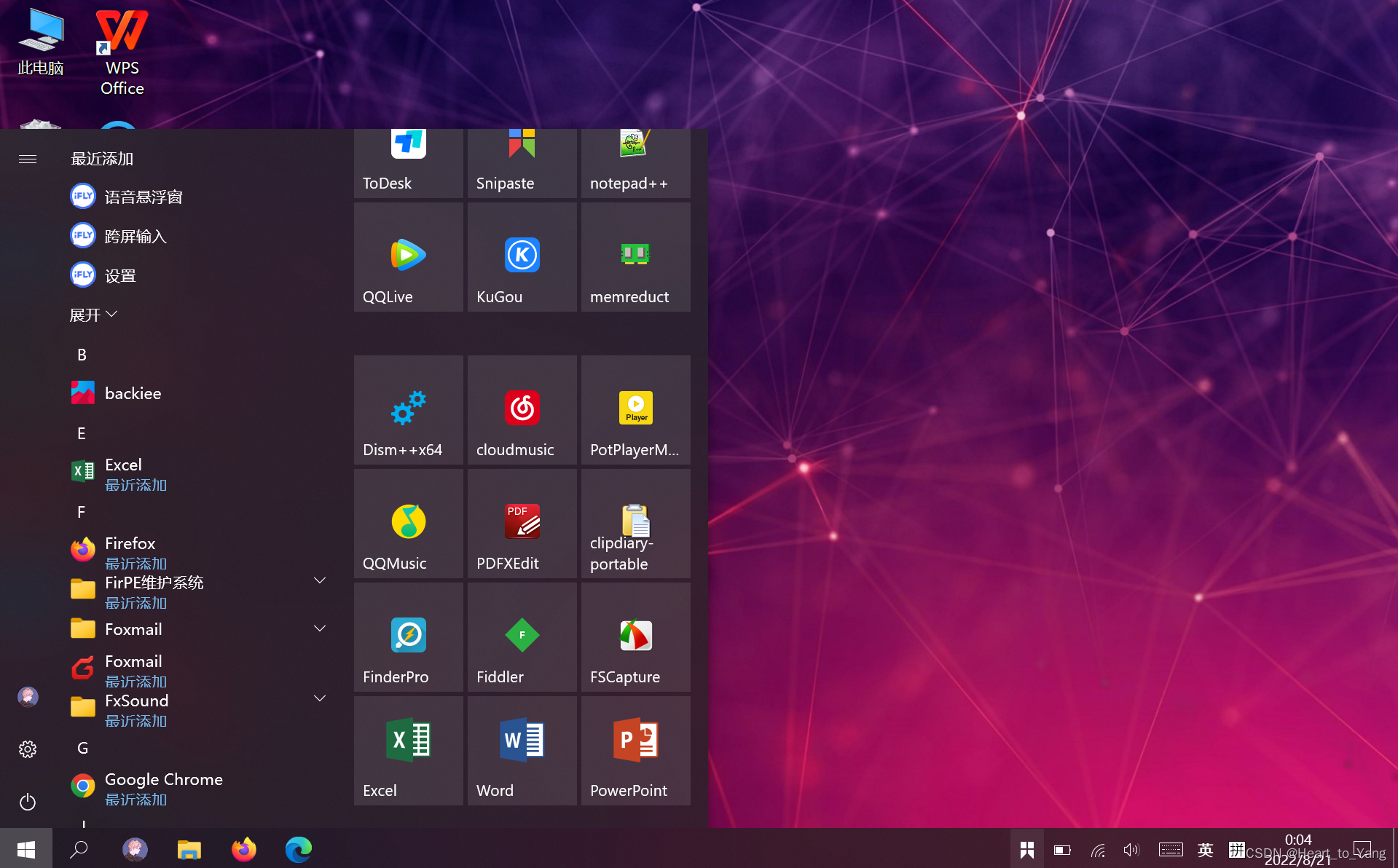The width and height of the screenshot is (1398, 868).
Task: Open Firefox from the taskbar
Action: 244,849
